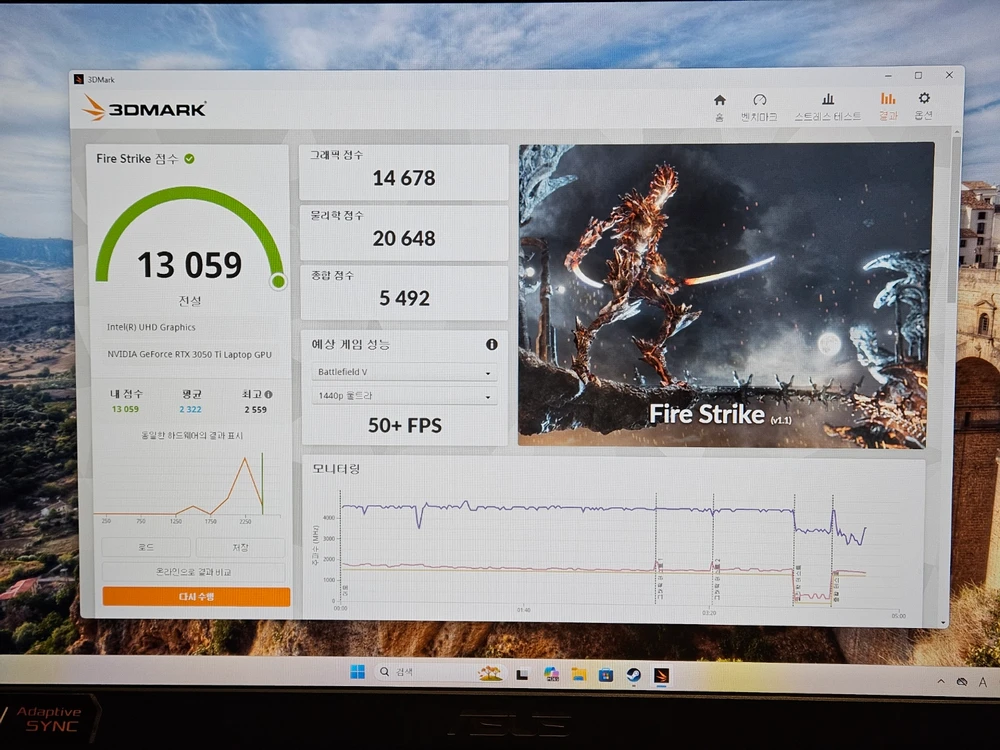This screenshot has height=750, width=1000.
Task: Expand the system tray hidden icons chevron
Action: point(941,681)
